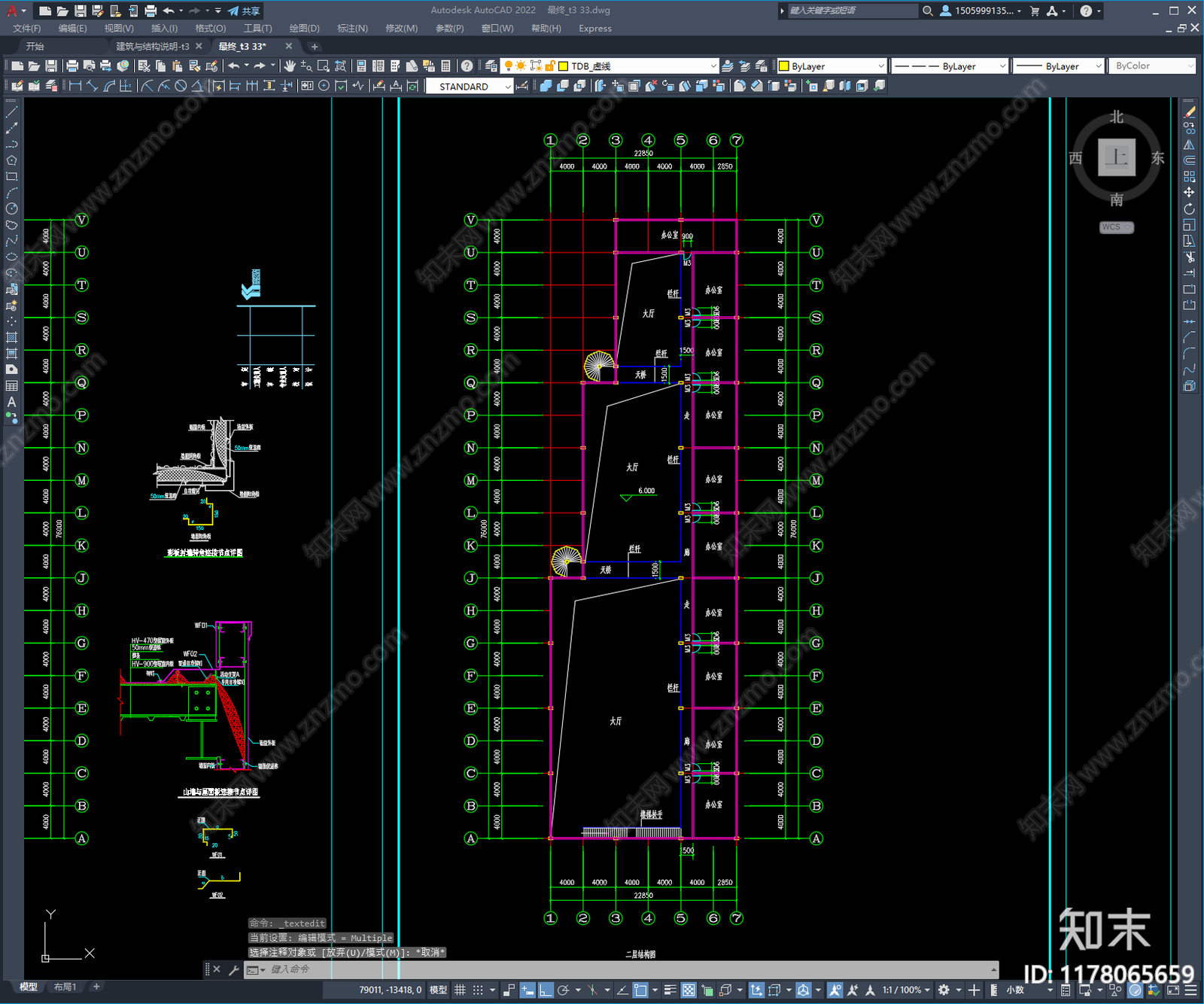Open the 标注(N) menu
Screen dimensions: 1204x1004
(x=352, y=29)
